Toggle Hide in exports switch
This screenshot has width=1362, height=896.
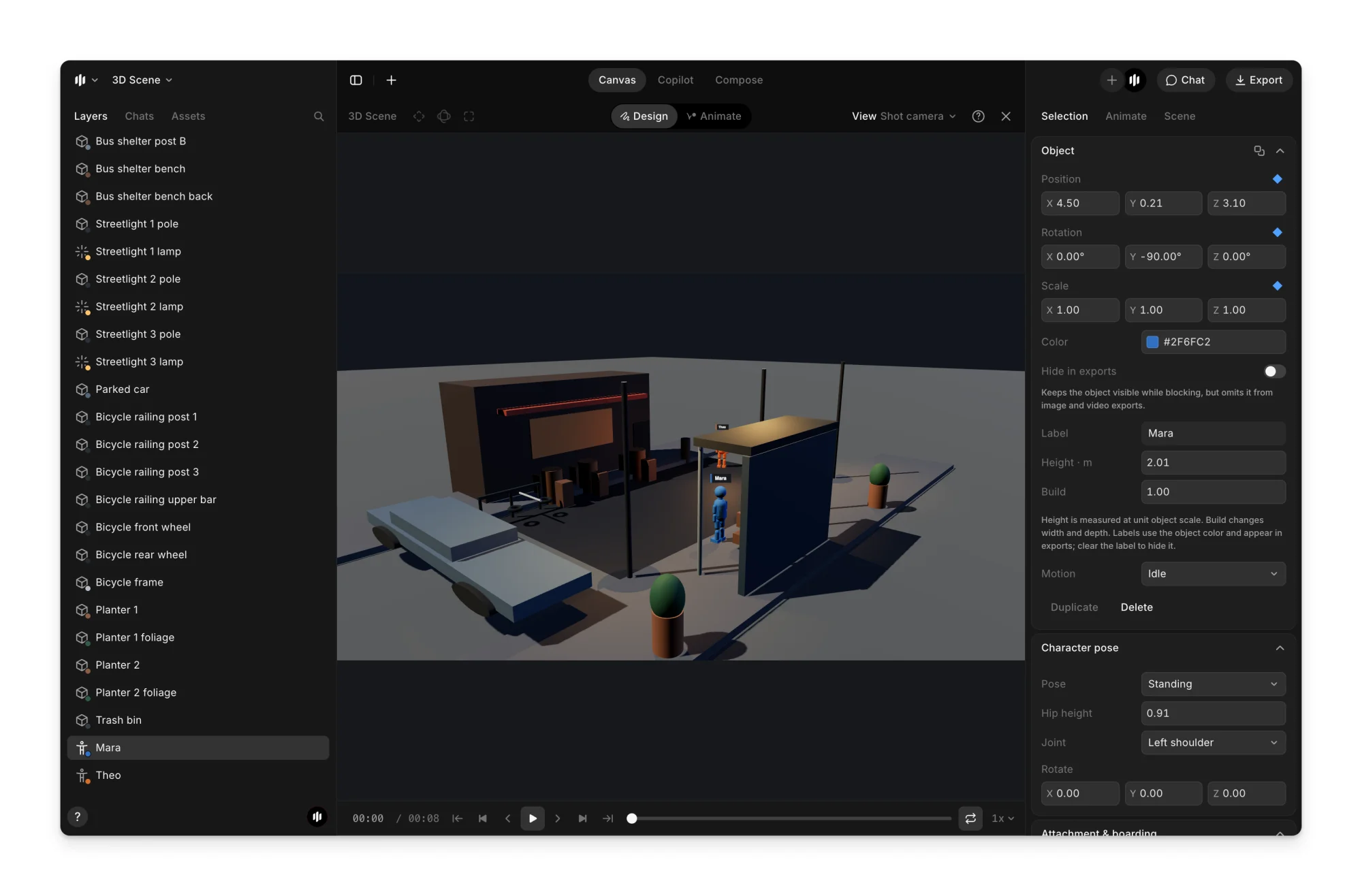pos(1275,372)
